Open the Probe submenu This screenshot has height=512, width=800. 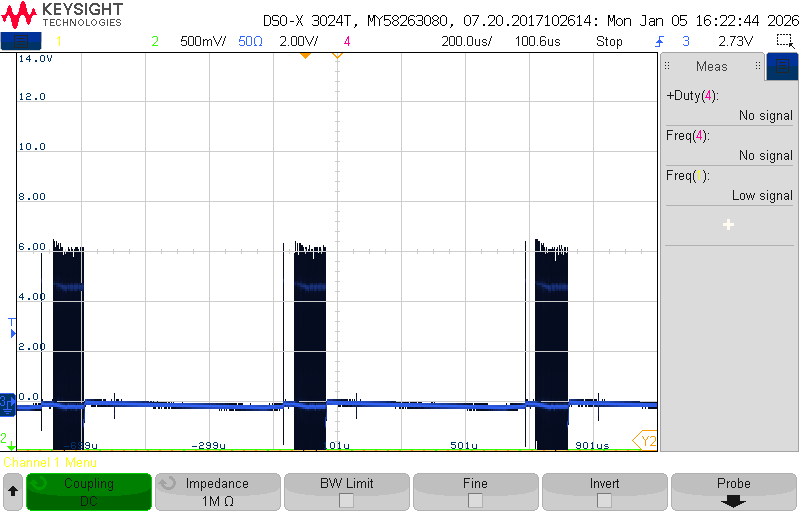pos(734,492)
